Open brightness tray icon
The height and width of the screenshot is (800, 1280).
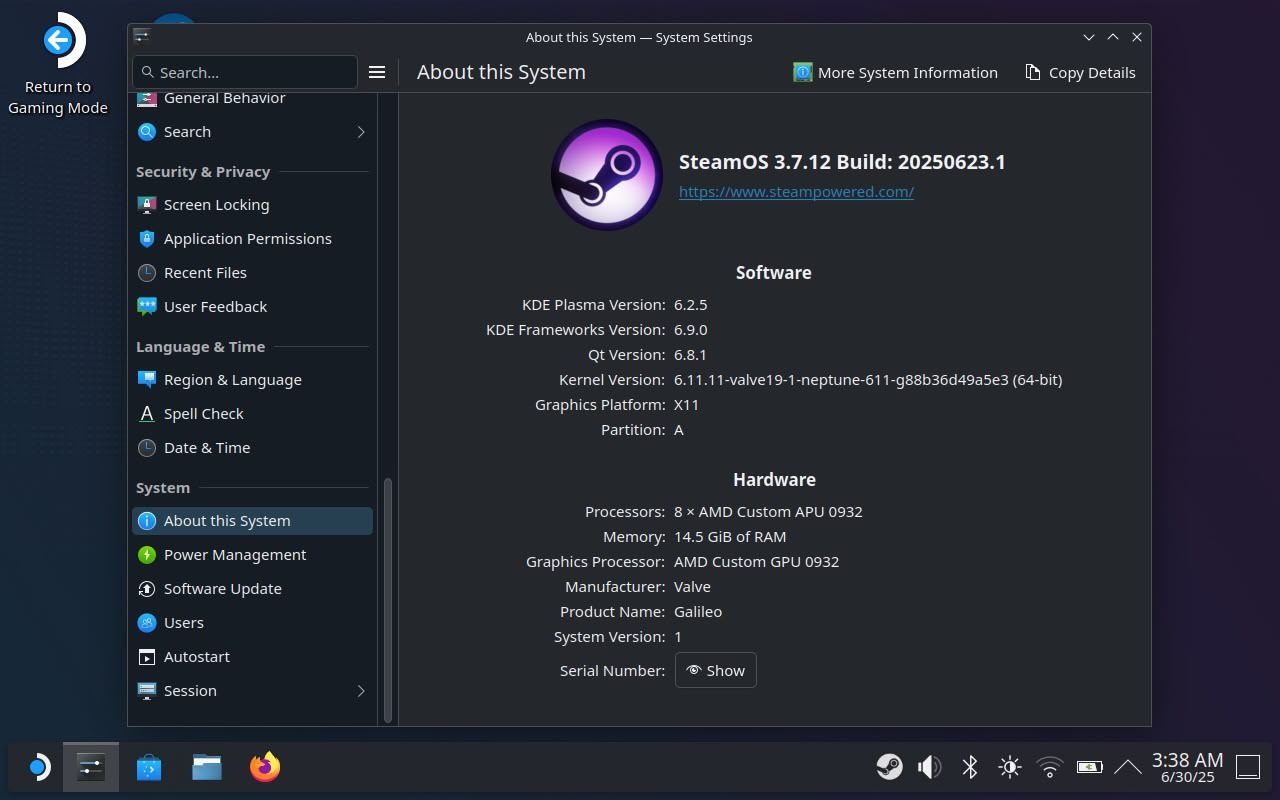[1009, 767]
